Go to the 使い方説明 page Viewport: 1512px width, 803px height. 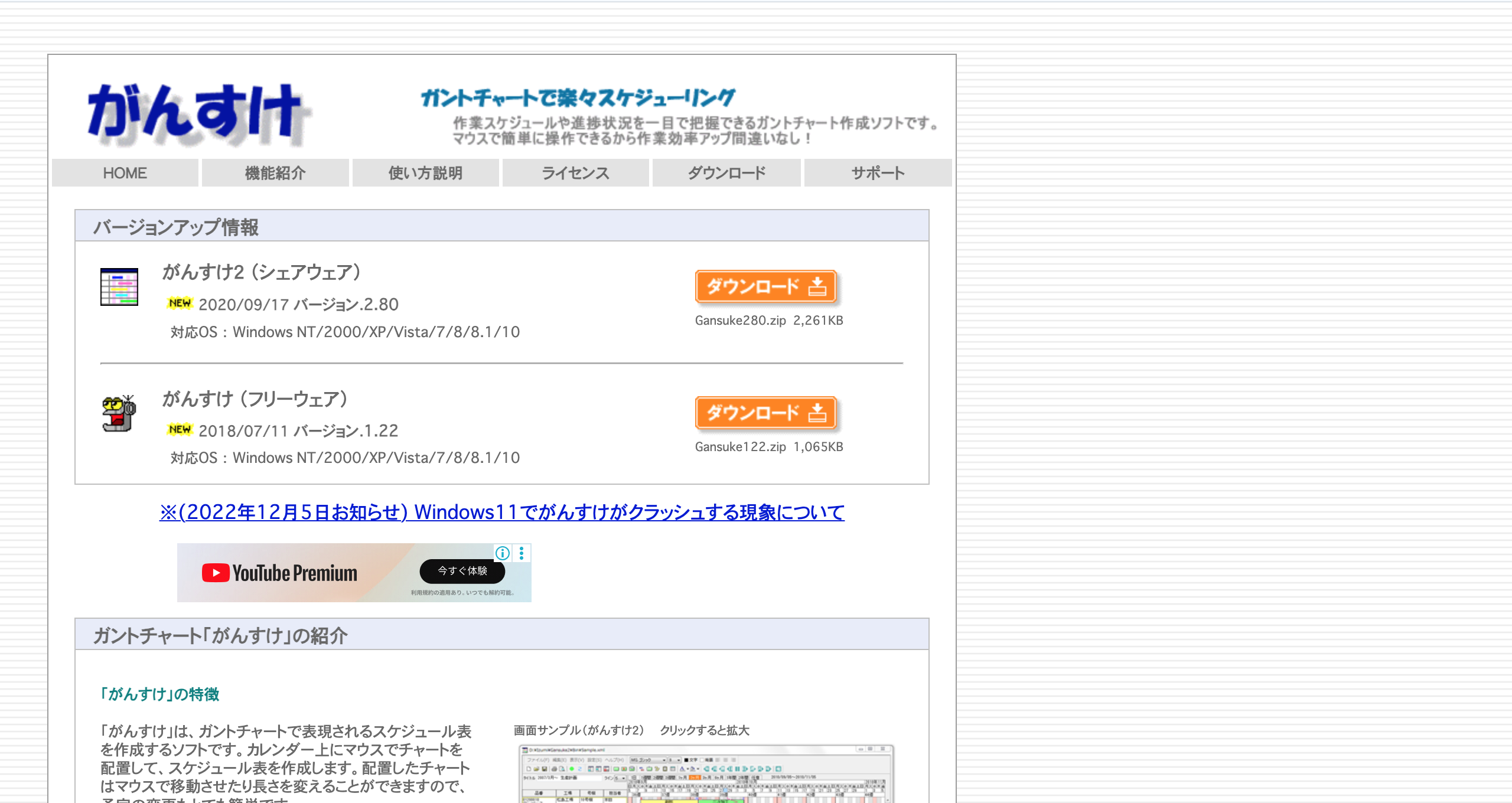[426, 173]
